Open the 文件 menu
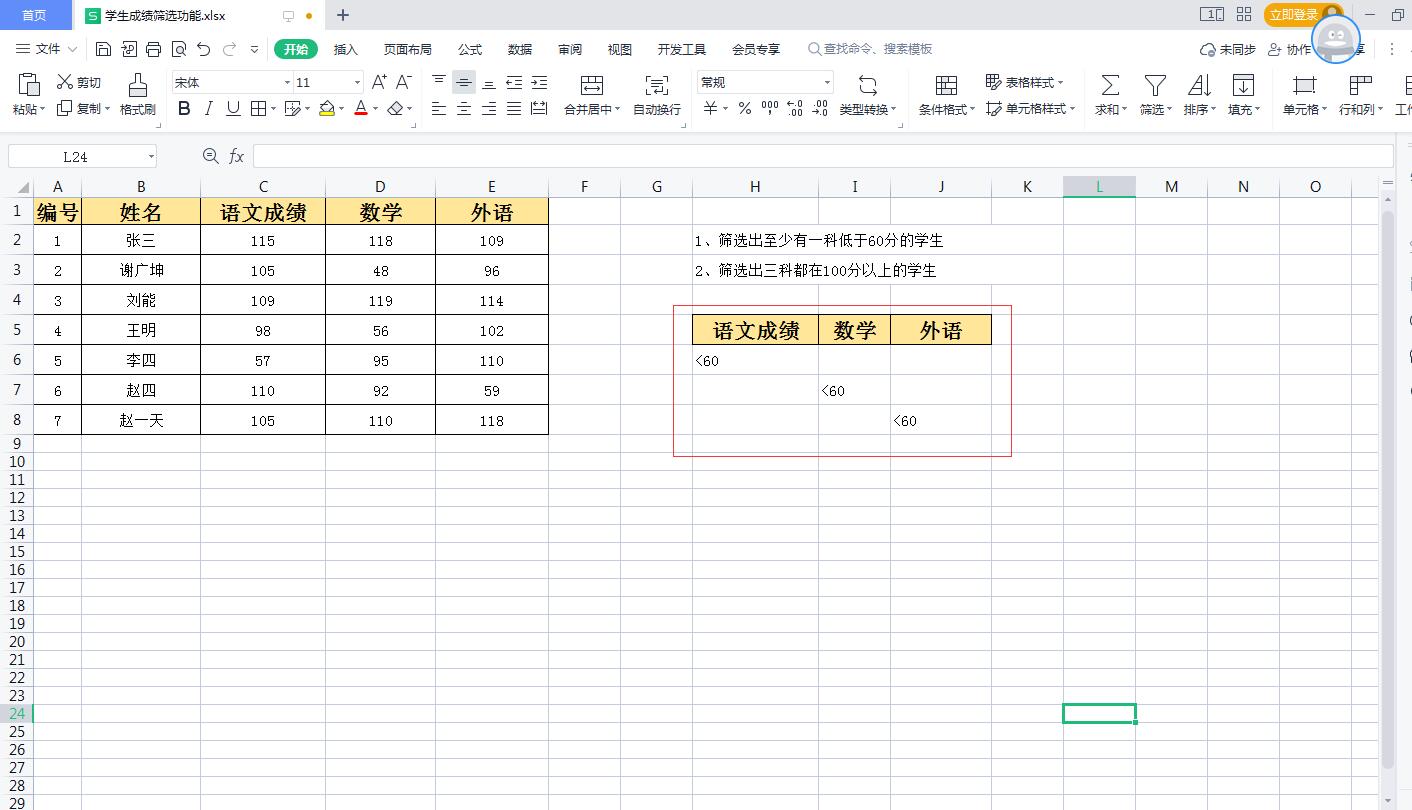The image size is (1412, 810). (47, 49)
